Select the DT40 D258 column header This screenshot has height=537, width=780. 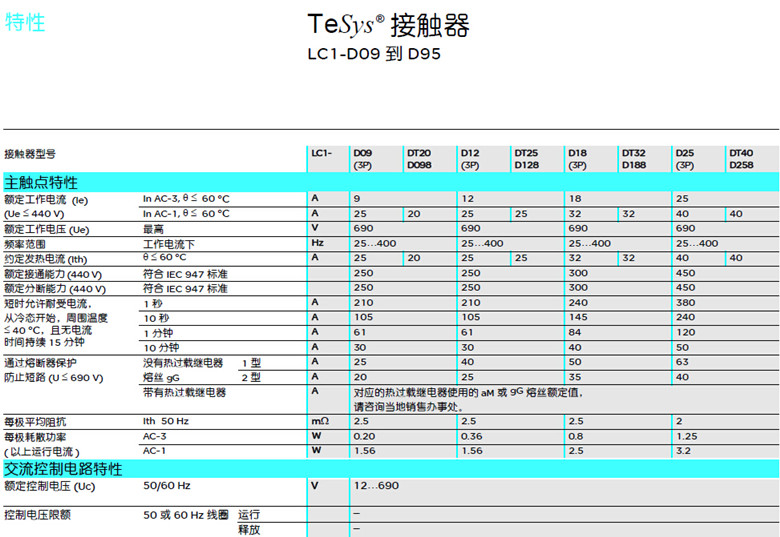(741, 158)
